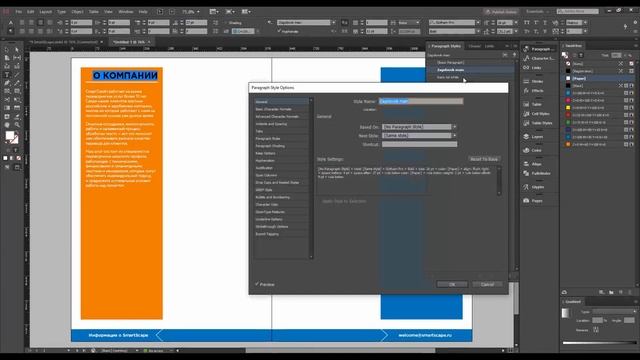640x360 pixels.
Task: Click the fill/stroke swatch in the toolbox
Action: click(x=11, y=138)
